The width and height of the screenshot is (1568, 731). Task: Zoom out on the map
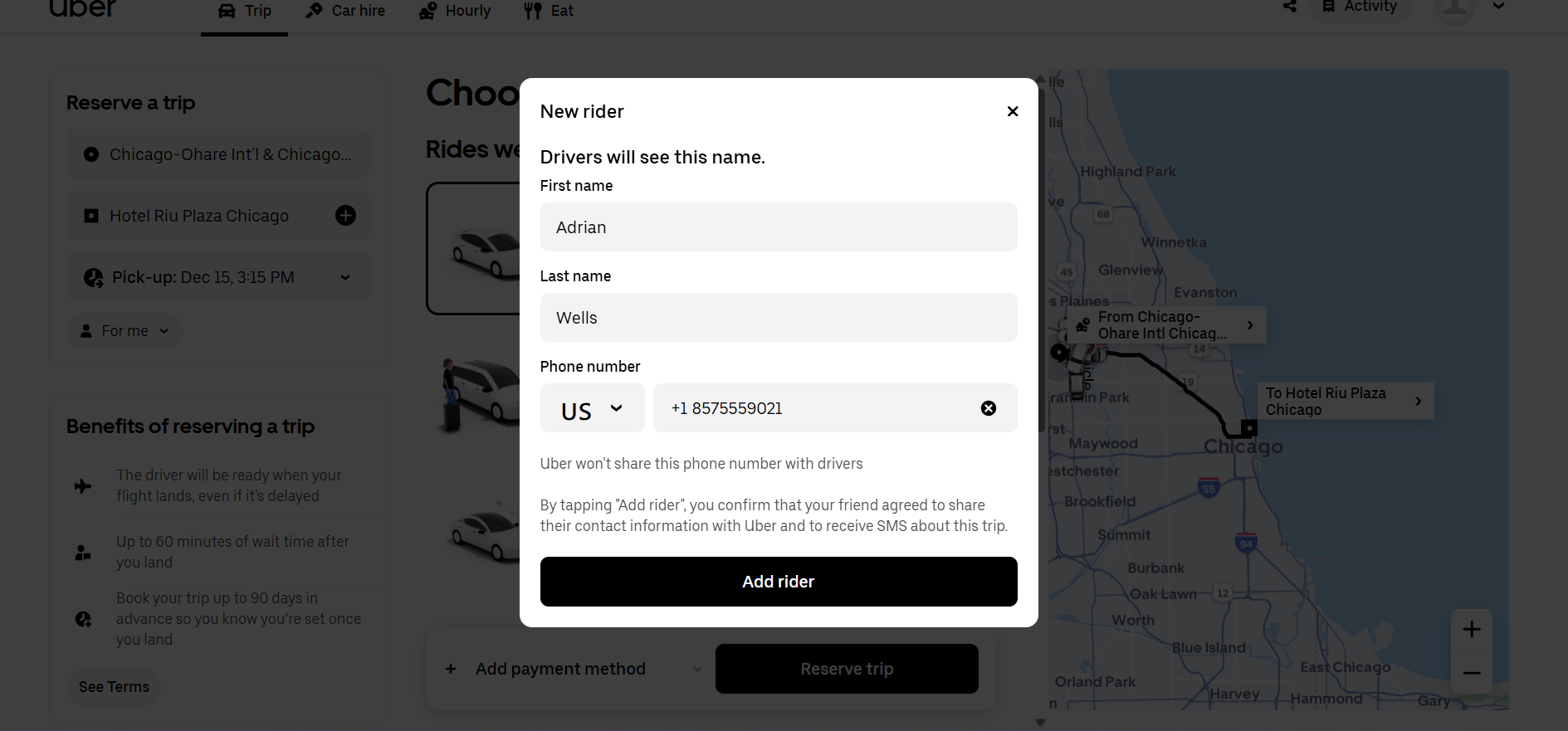[x=1471, y=673]
